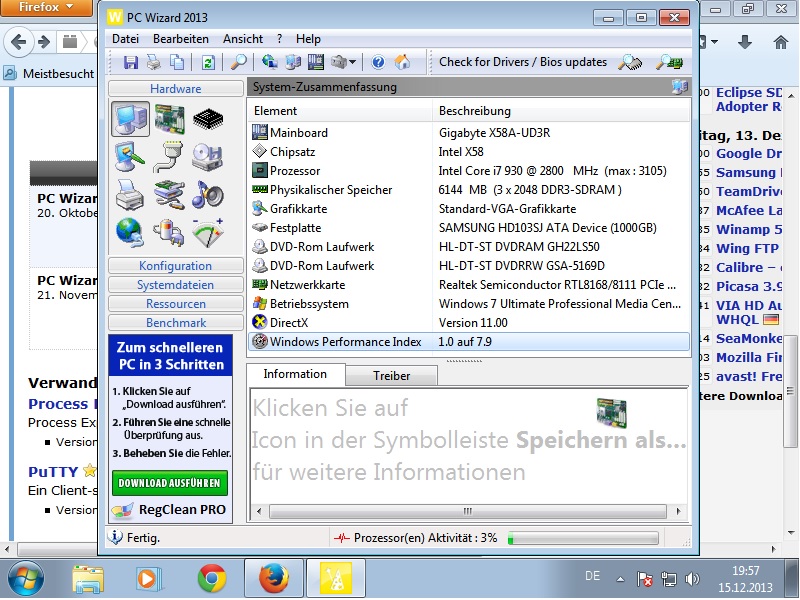Click first driver check magnifier icon
Screen dimensions: 800x600
coord(630,62)
